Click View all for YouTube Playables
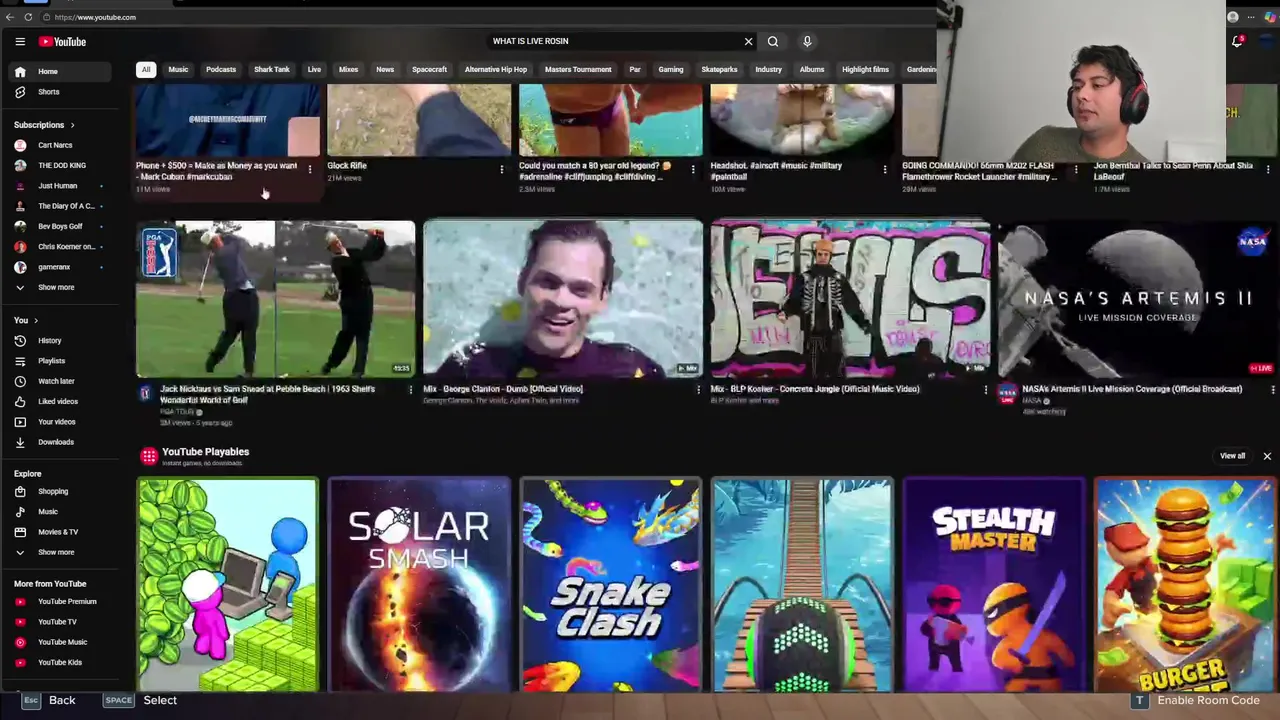The image size is (1280, 720). click(1232, 456)
